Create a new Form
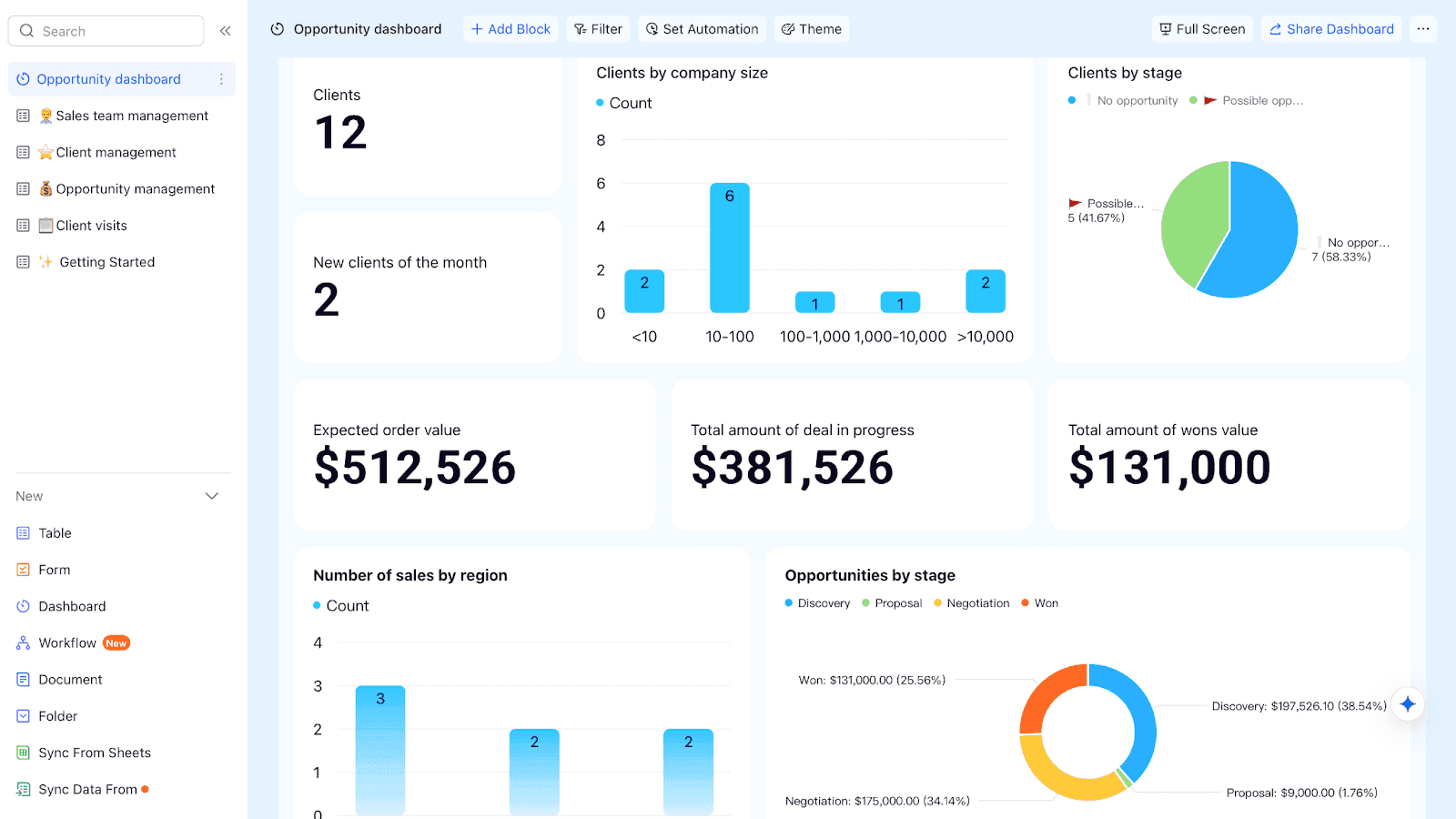The width and height of the screenshot is (1456, 819). [55, 570]
